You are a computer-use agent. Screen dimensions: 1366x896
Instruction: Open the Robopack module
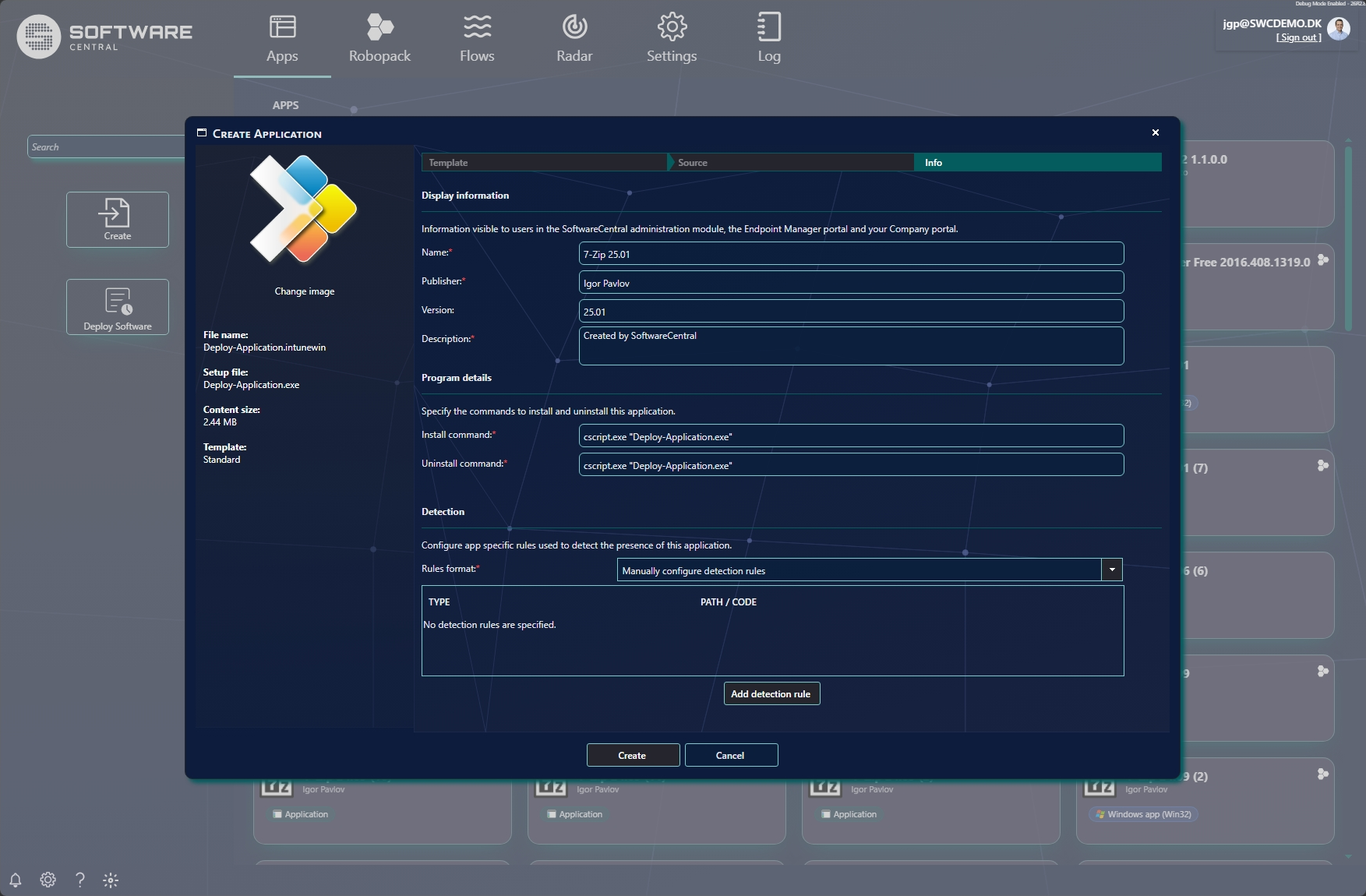point(379,39)
